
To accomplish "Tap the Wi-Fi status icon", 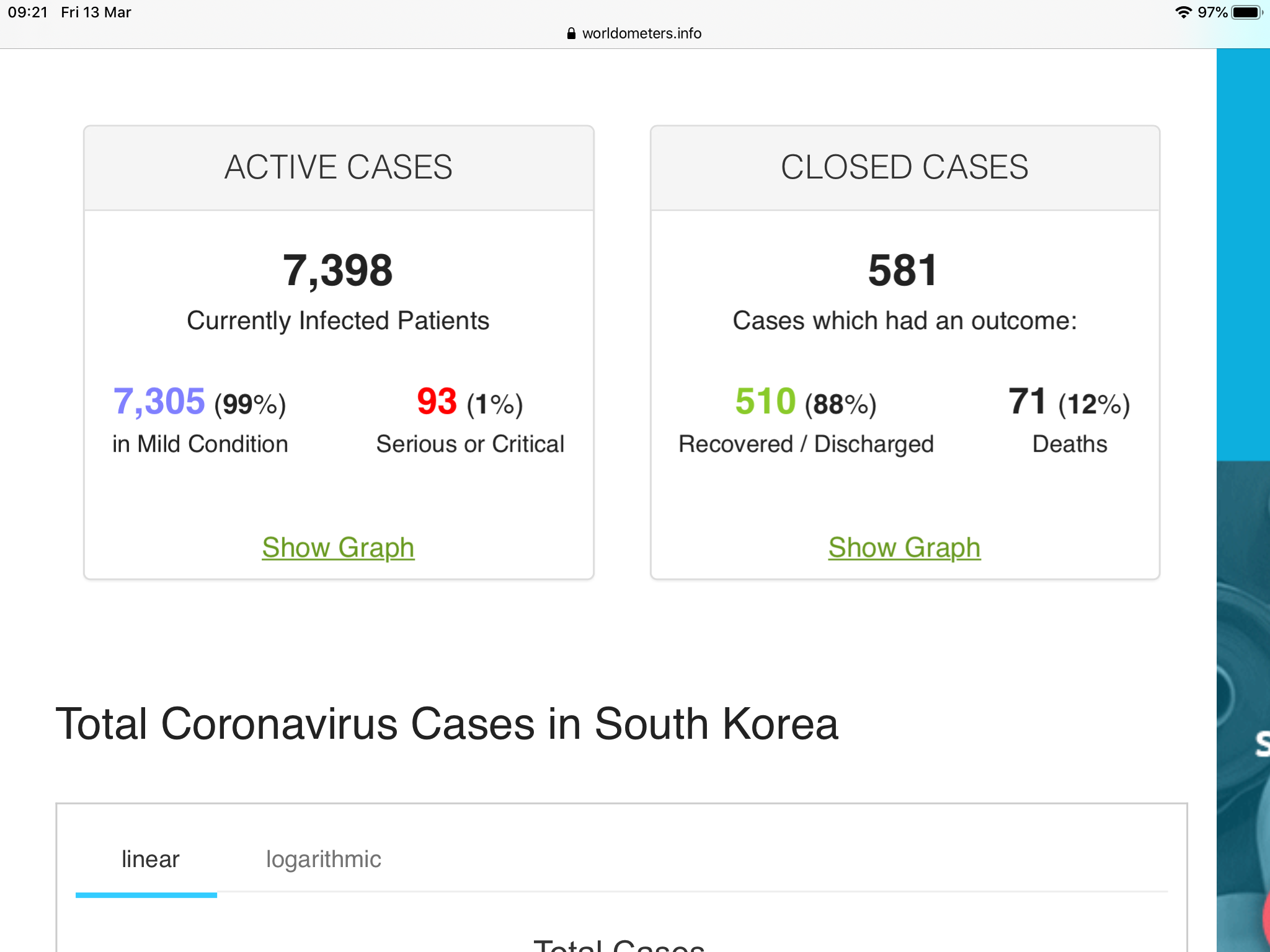I will (x=1183, y=12).
